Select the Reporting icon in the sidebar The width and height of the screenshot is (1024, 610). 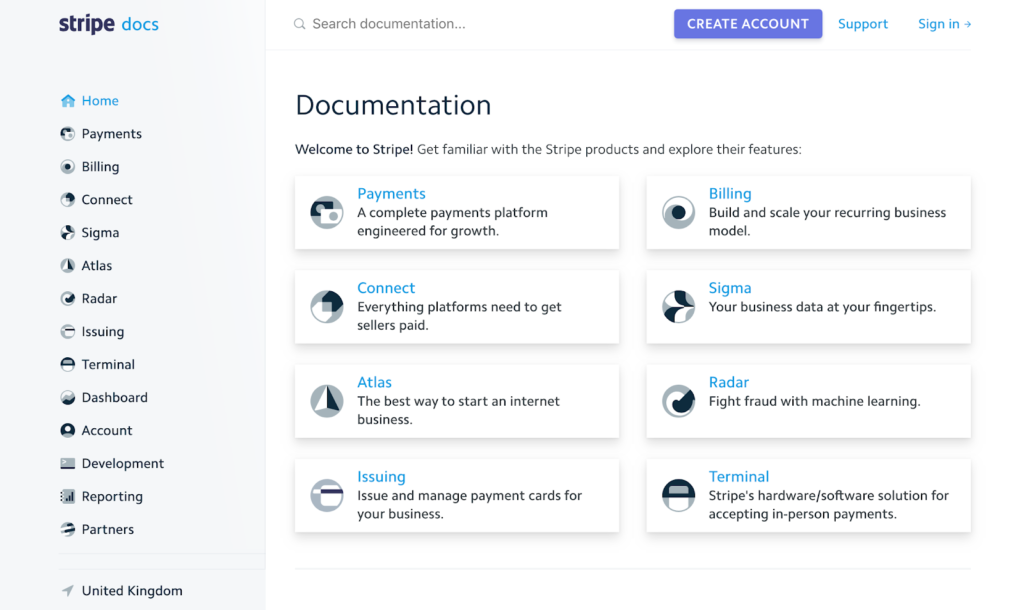[x=66, y=496]
